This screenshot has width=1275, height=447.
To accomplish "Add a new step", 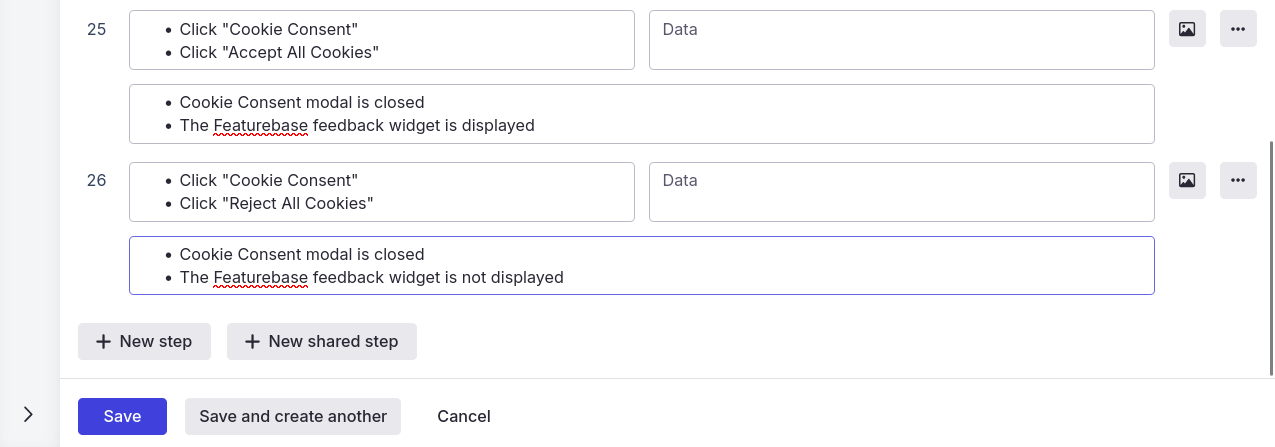I will click(x=144, y=341).
